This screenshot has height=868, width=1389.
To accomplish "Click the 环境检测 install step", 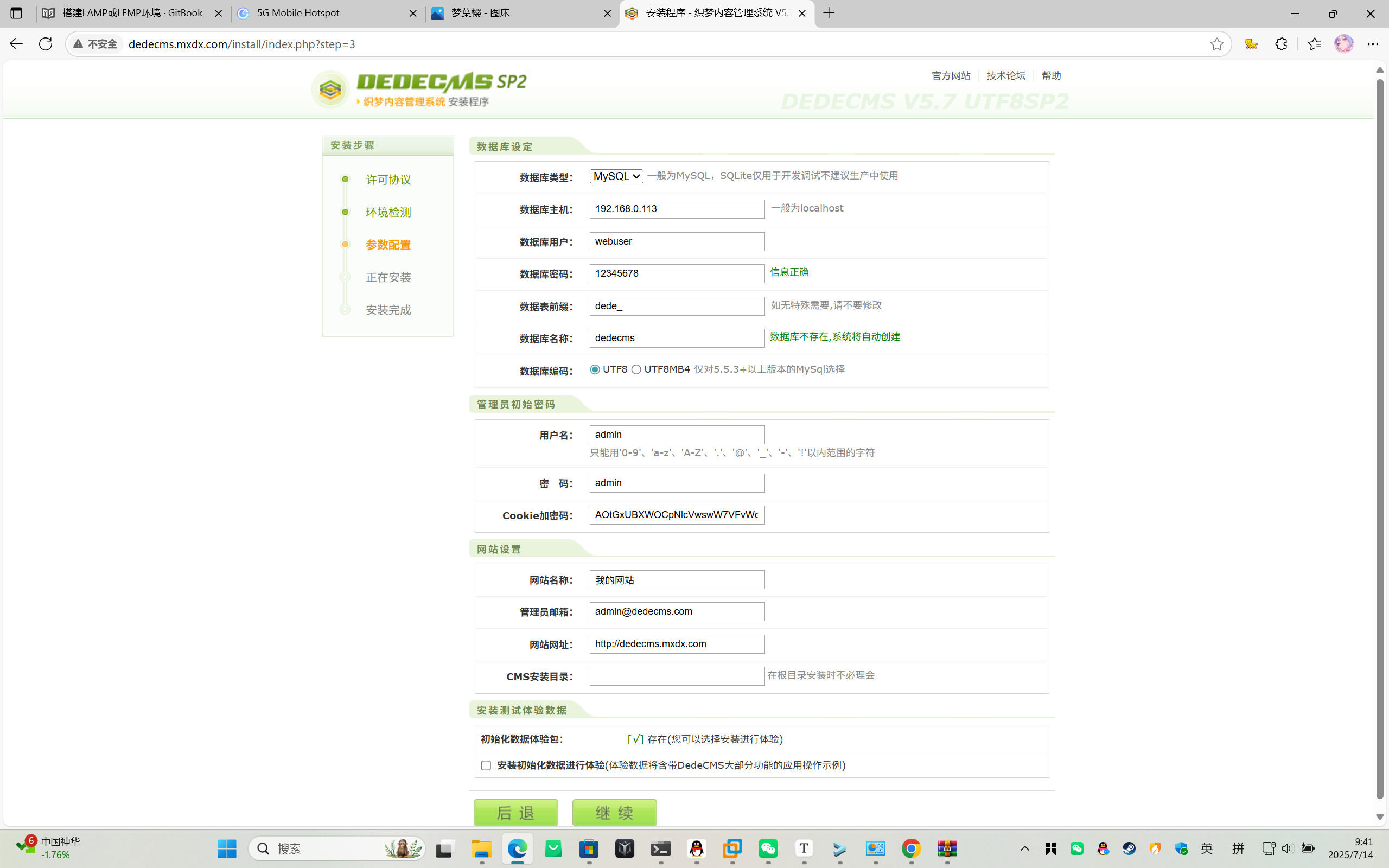I will point(388,212).
